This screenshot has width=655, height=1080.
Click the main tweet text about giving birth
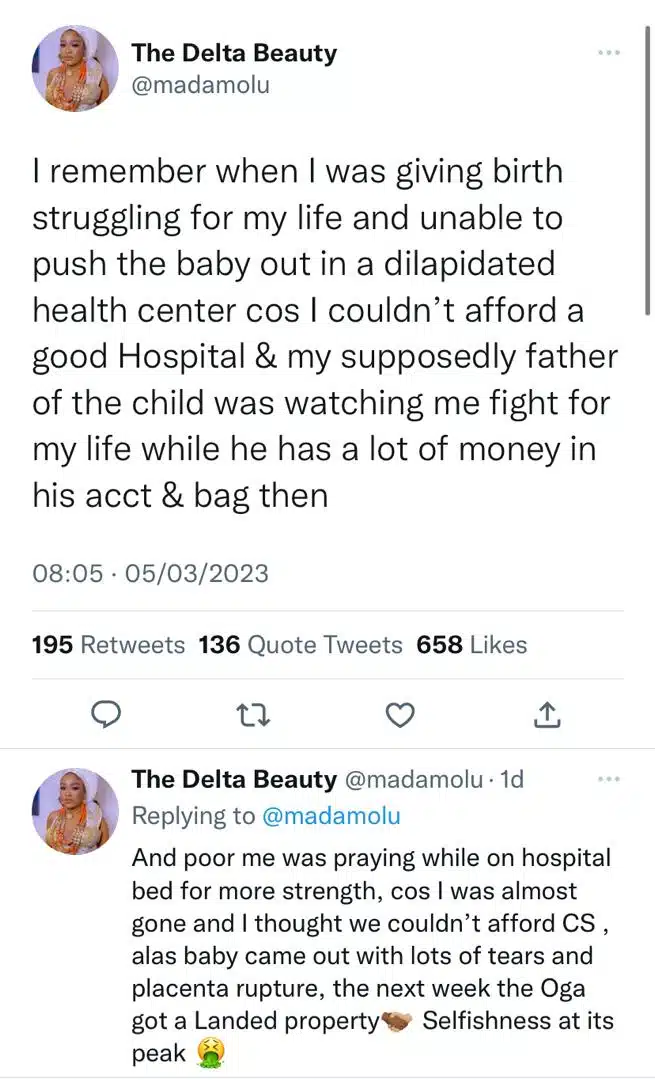point(320,332)
